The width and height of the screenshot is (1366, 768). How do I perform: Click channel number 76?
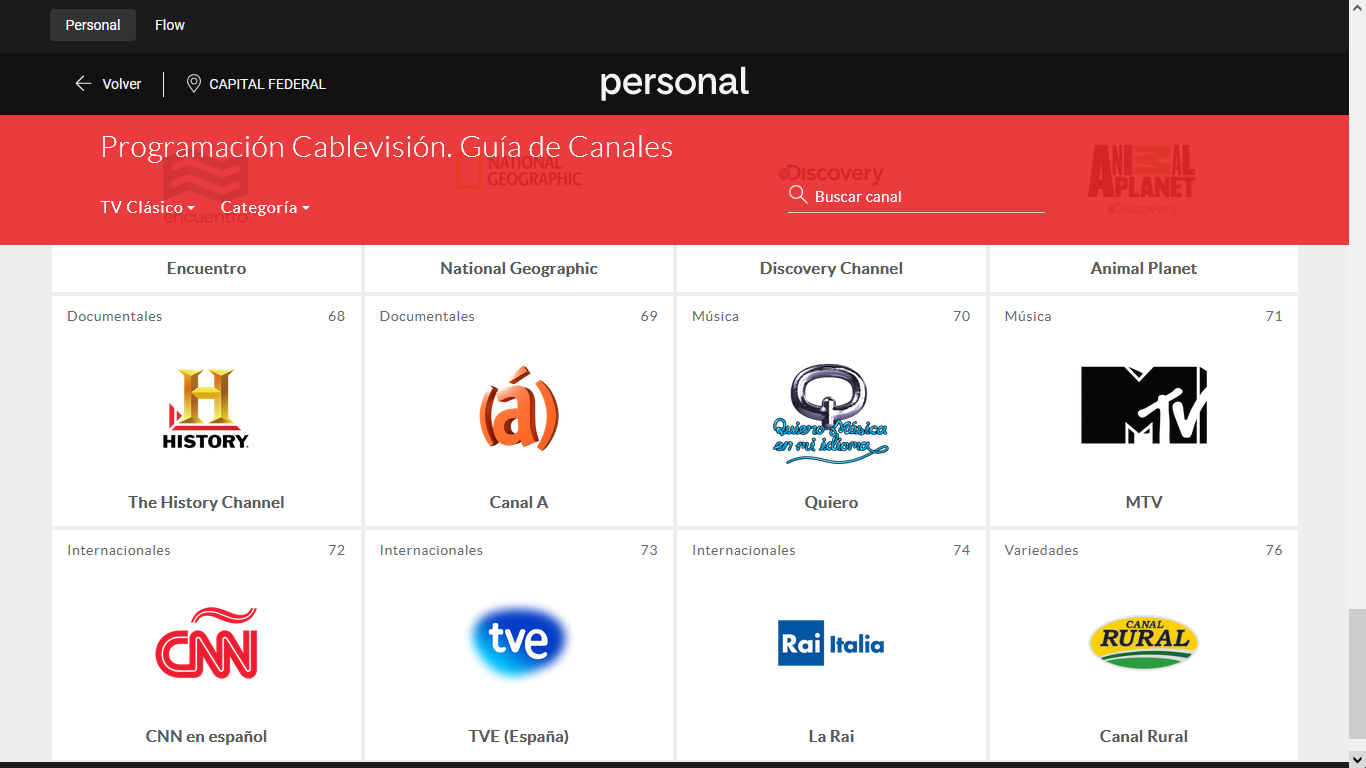1274,550
